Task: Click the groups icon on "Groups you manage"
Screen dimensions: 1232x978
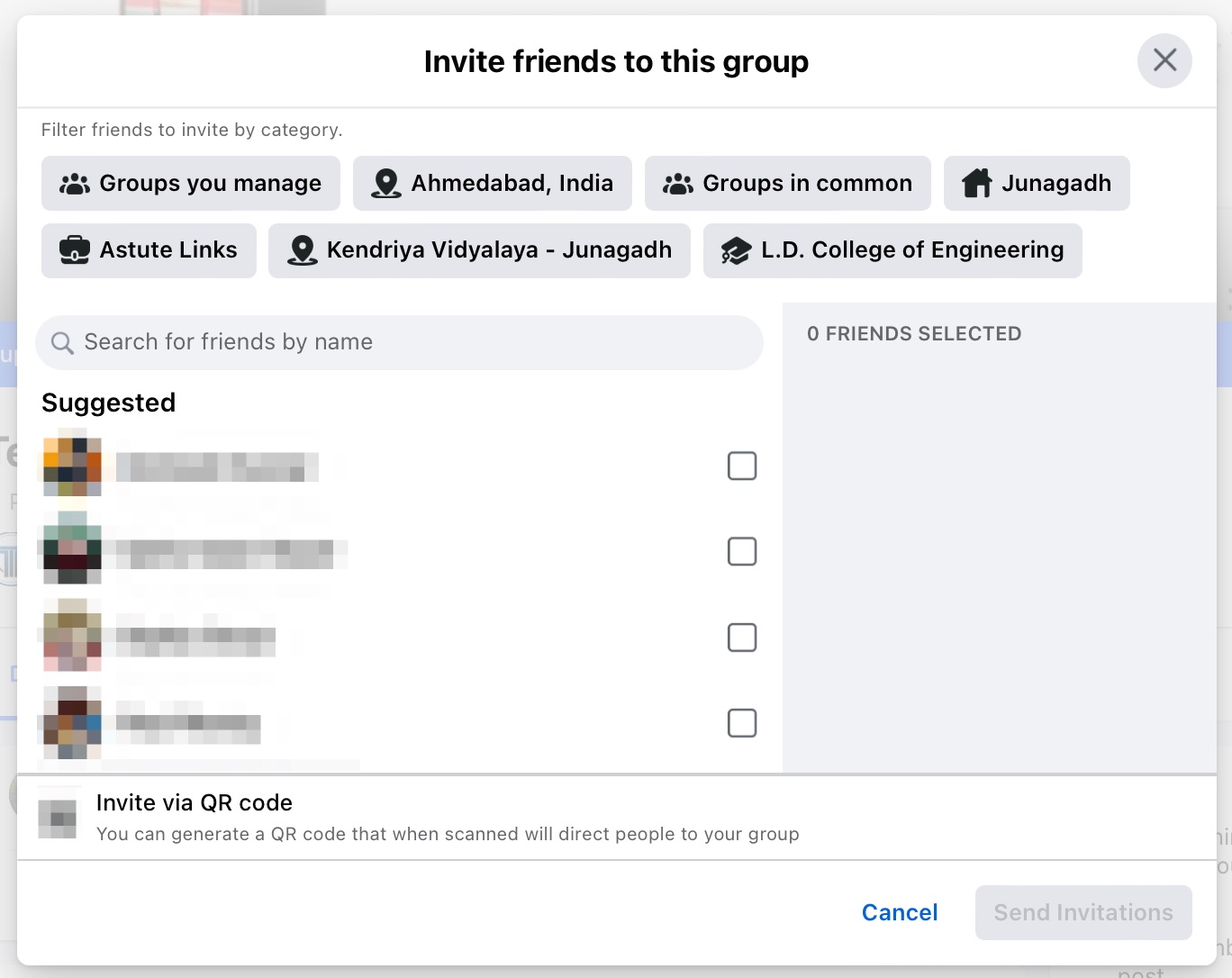Action: [x=75, y=183]
